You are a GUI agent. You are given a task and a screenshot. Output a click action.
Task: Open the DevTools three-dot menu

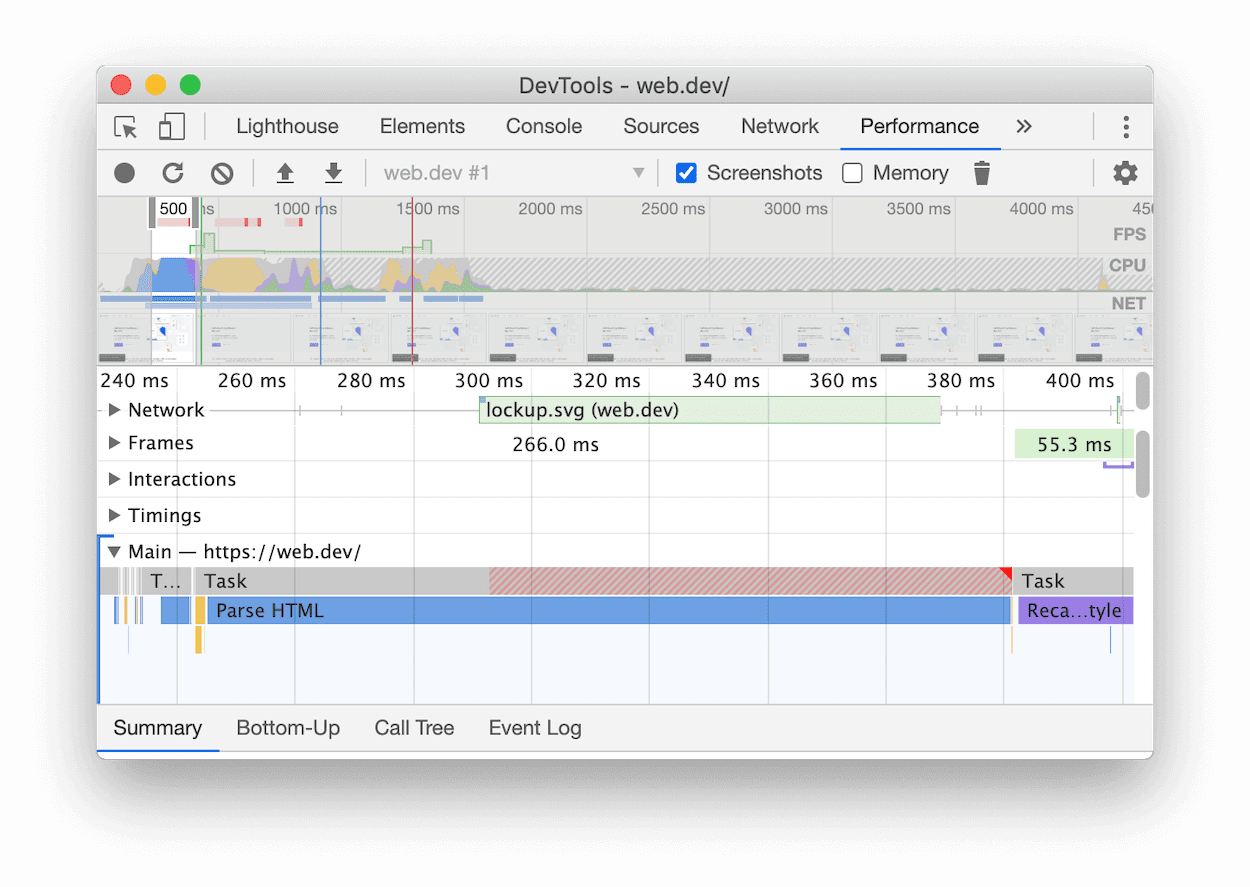coord(1126,126)
